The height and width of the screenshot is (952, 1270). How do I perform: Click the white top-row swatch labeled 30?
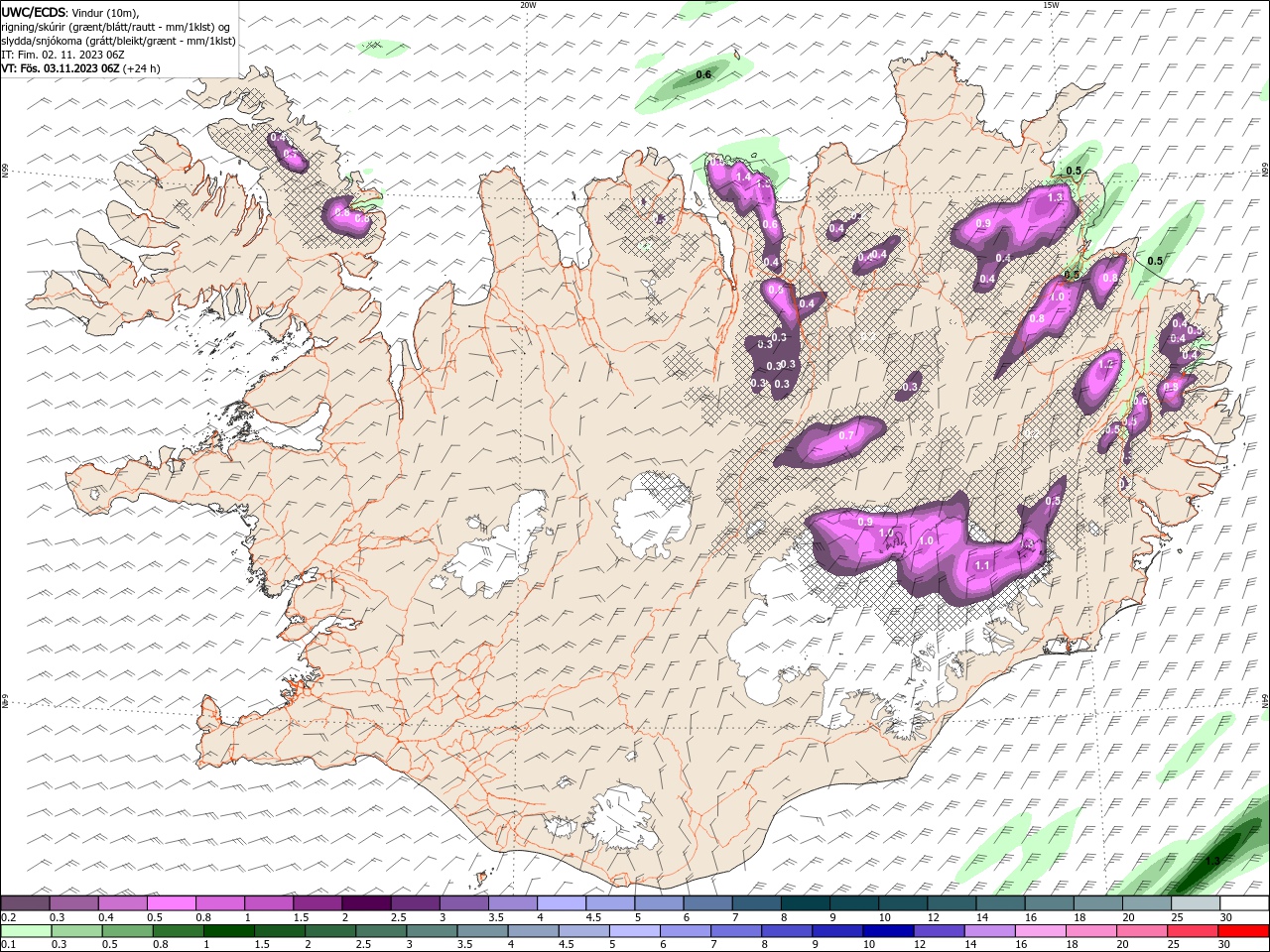(1244, 903)
